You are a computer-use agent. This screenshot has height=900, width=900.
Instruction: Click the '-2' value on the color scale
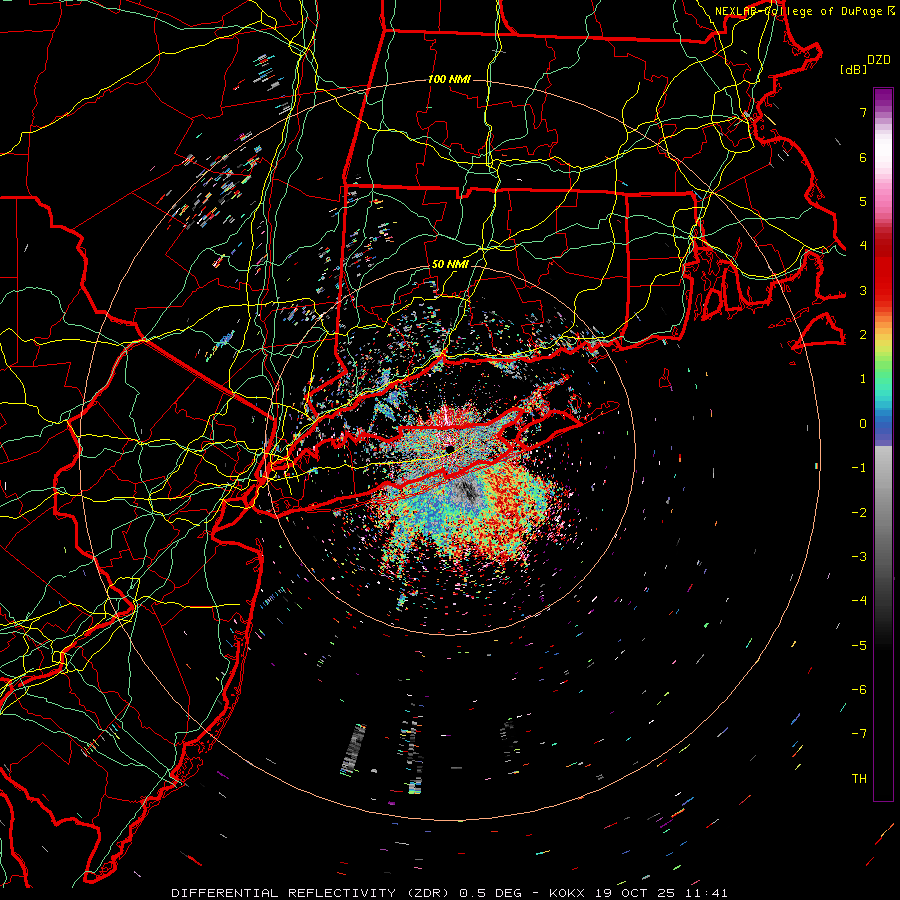(x=859, y=512)
